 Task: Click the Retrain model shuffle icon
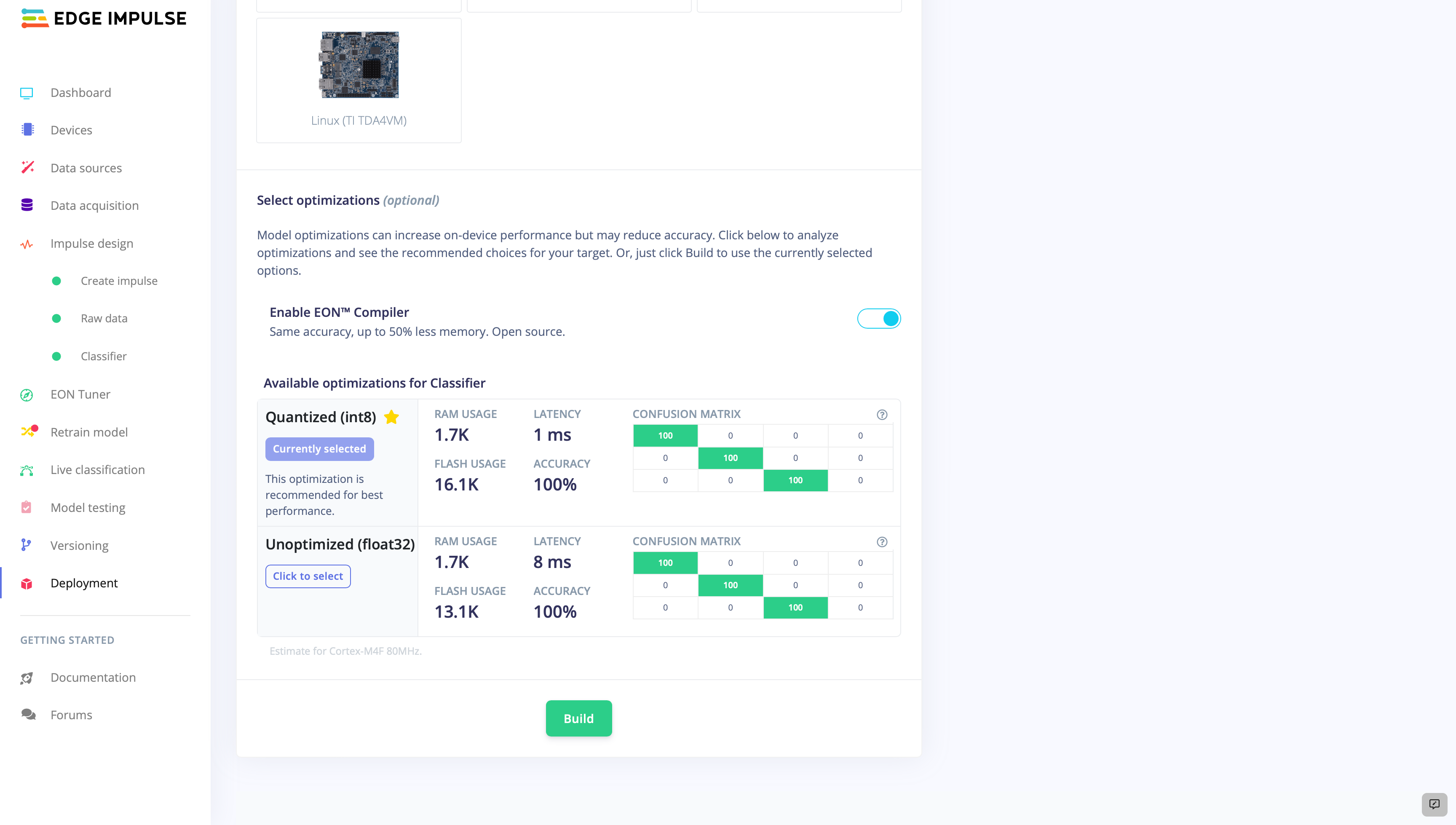(x=27, y=432)
